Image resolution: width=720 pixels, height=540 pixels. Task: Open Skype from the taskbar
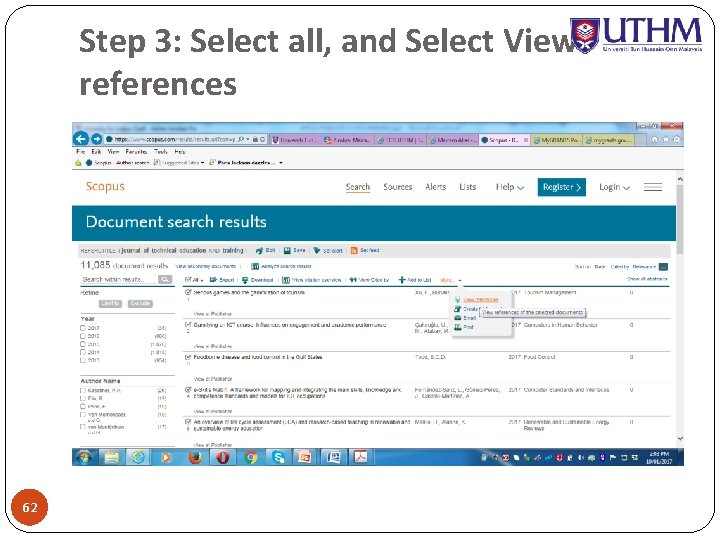[x=278, y=457]
